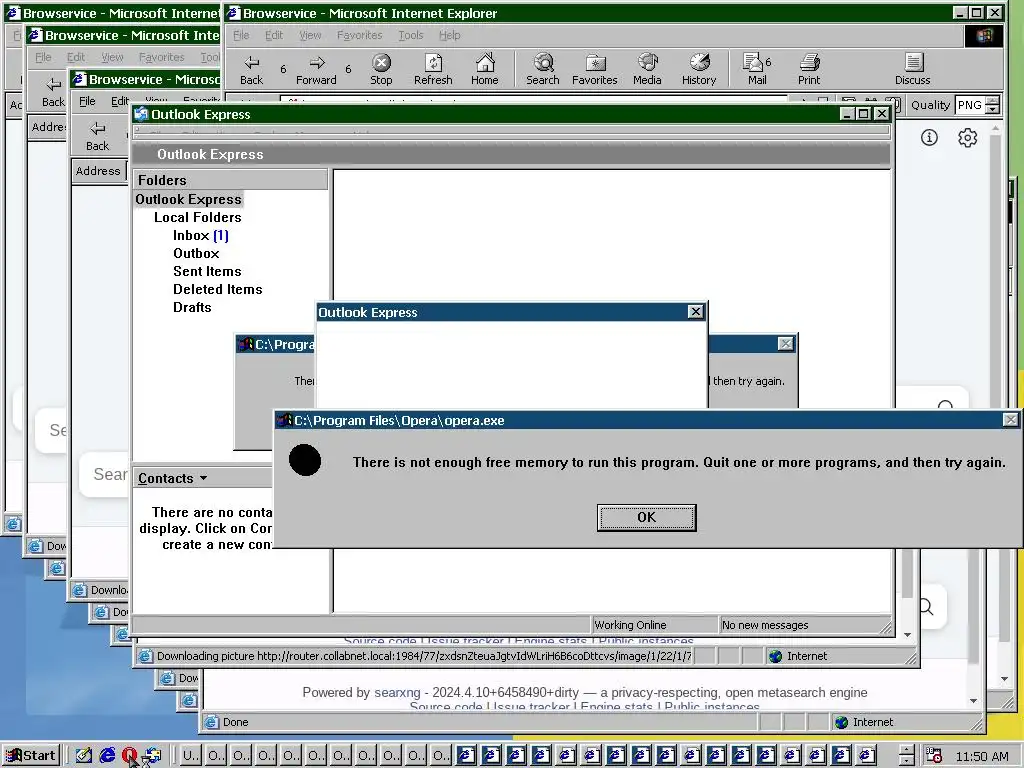The height and width of the screenshot is (768, 1024).
Task: Click the system tray icon beside the clock
Action: point(934,756)
